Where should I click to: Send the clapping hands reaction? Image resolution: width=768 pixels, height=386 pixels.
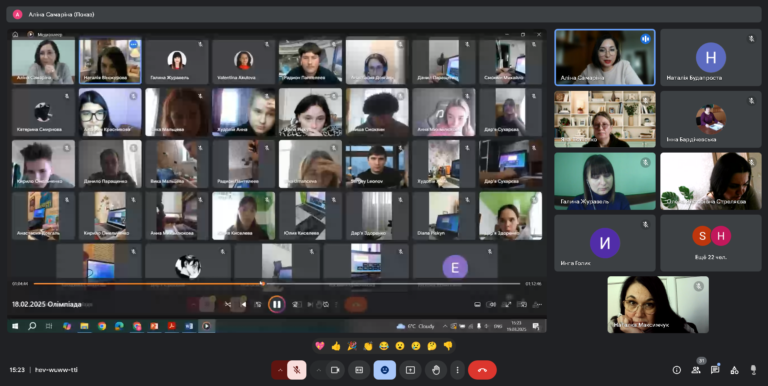368,346
